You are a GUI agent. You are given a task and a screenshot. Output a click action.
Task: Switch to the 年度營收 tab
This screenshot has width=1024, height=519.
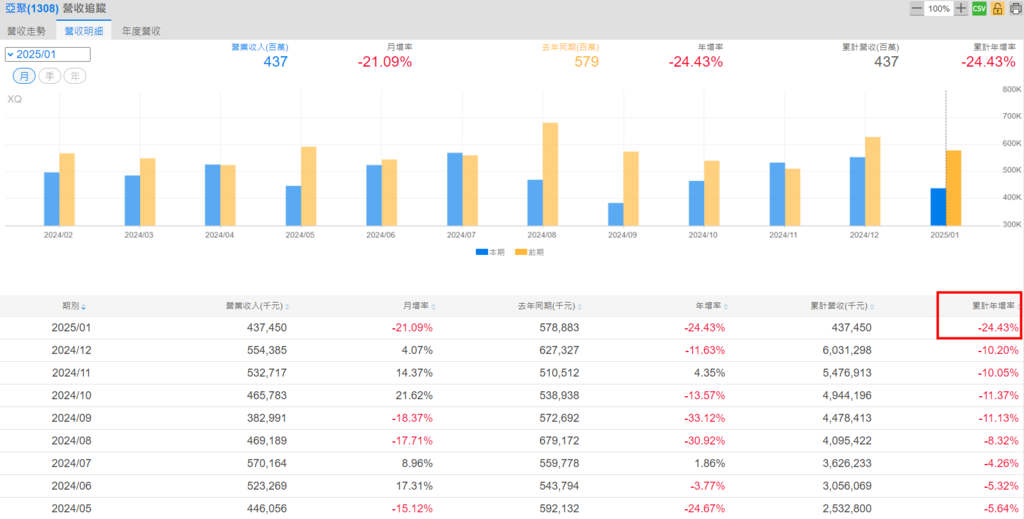141,31
